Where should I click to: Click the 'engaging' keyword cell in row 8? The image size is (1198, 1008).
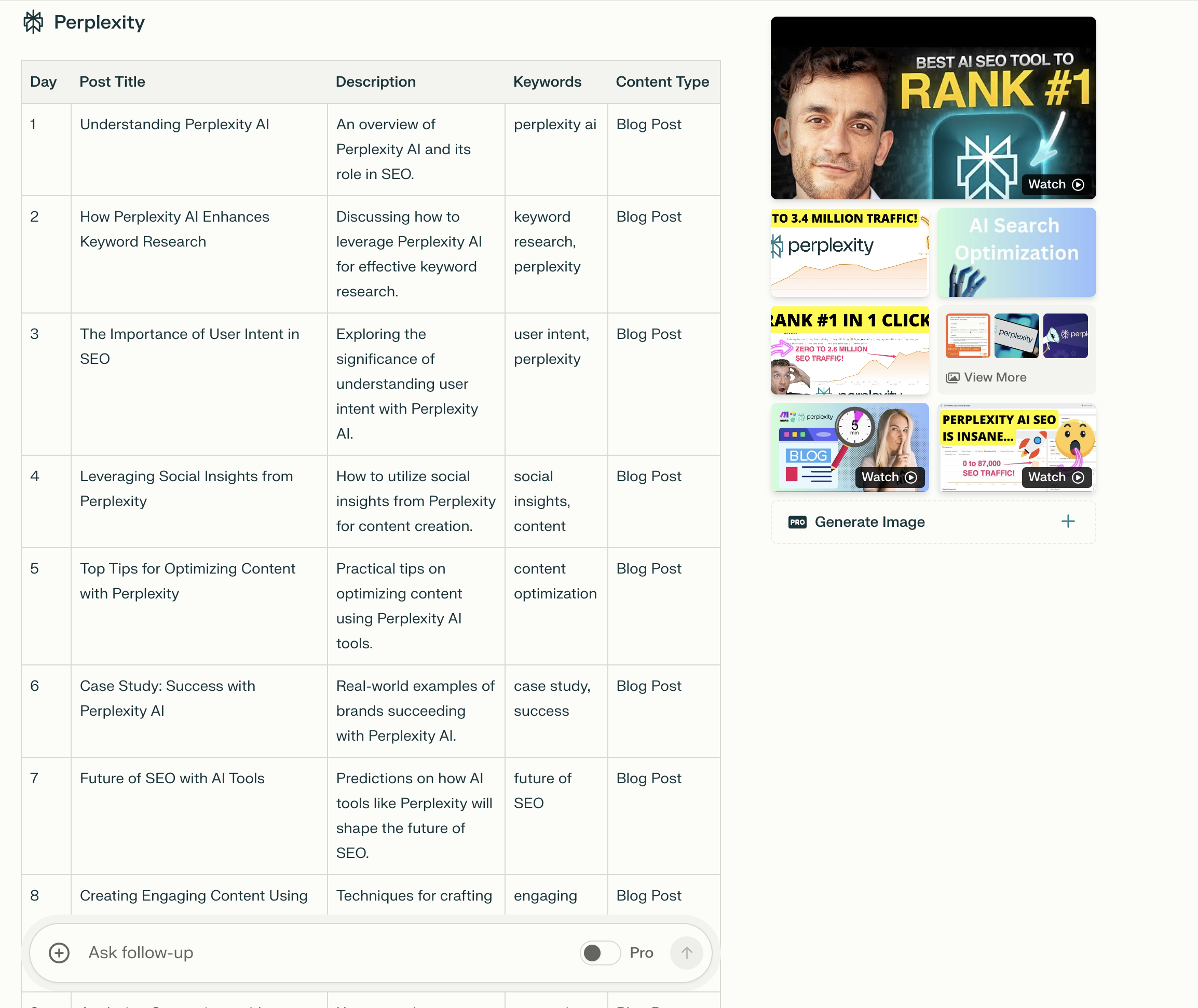pos(546,895)
